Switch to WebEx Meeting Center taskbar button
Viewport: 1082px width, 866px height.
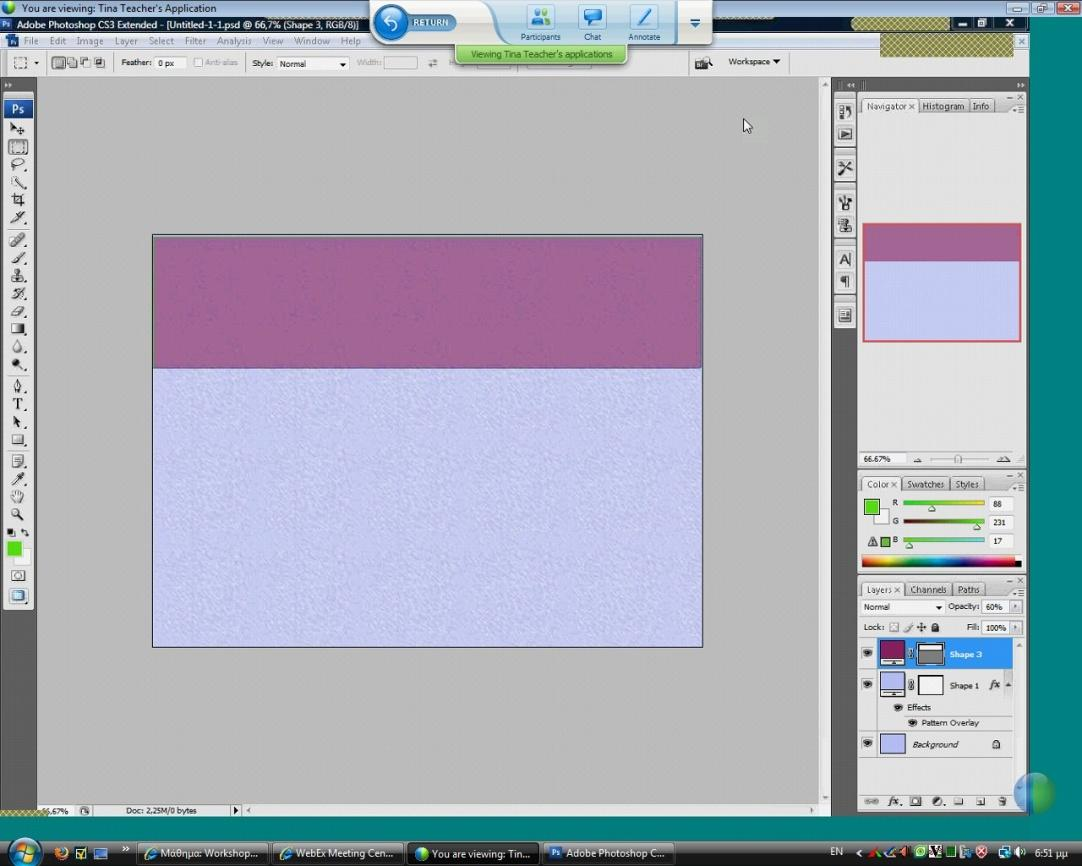[337, 853]
